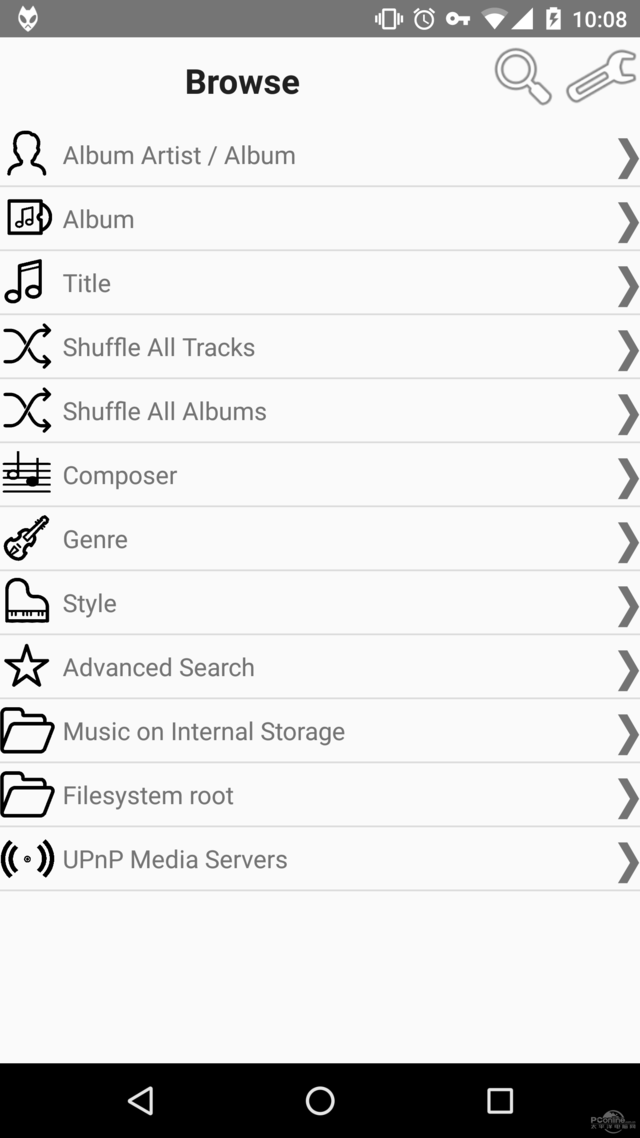
Task: Click the guitar icon beside Genre
Action: (26, 538)
